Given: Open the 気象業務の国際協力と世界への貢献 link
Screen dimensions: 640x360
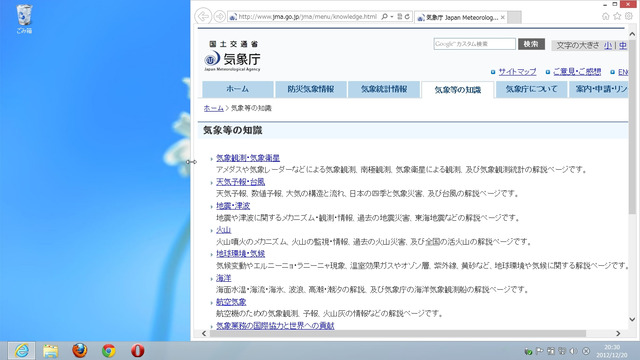Looking at the screenshot, I should [x=275, y=326].
